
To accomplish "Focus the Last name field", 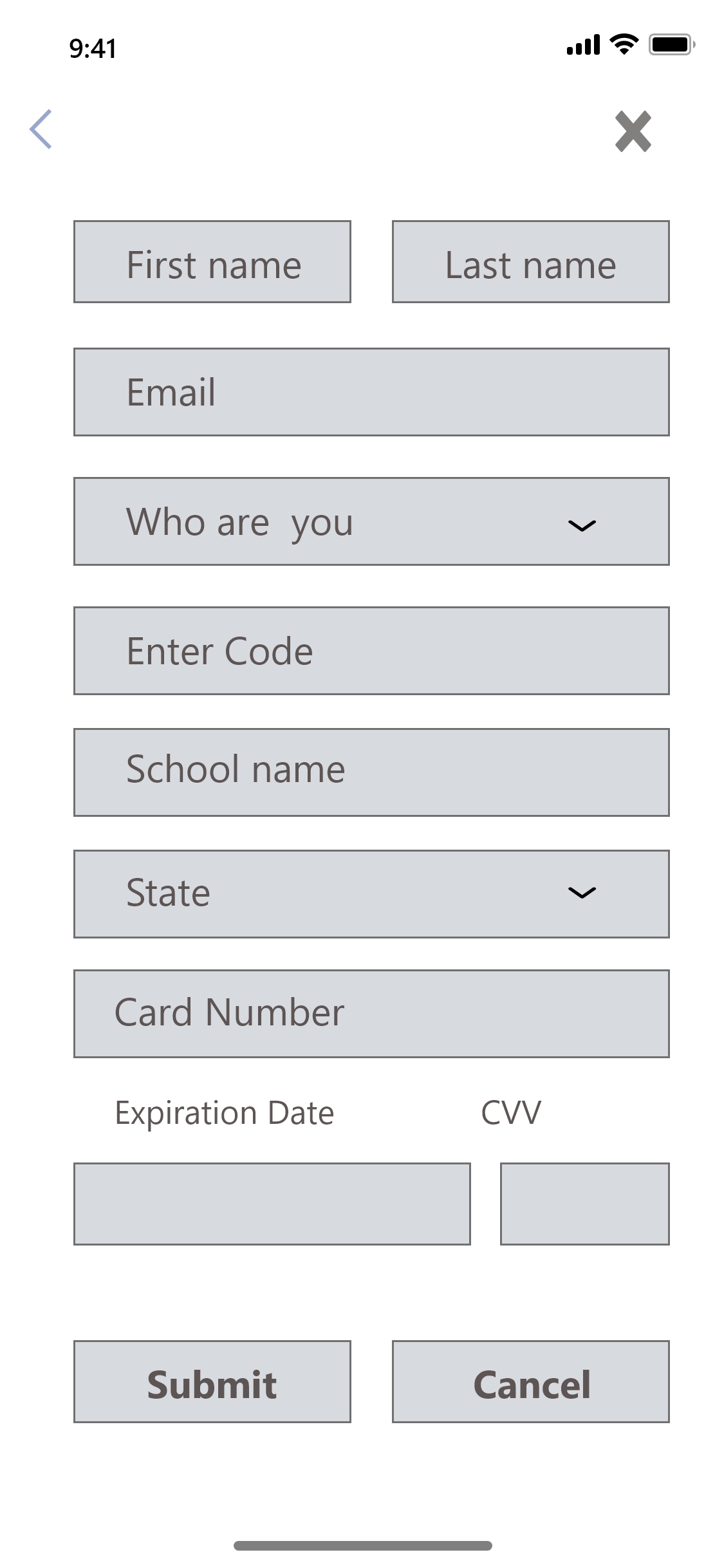I will [x=531, y=262].
